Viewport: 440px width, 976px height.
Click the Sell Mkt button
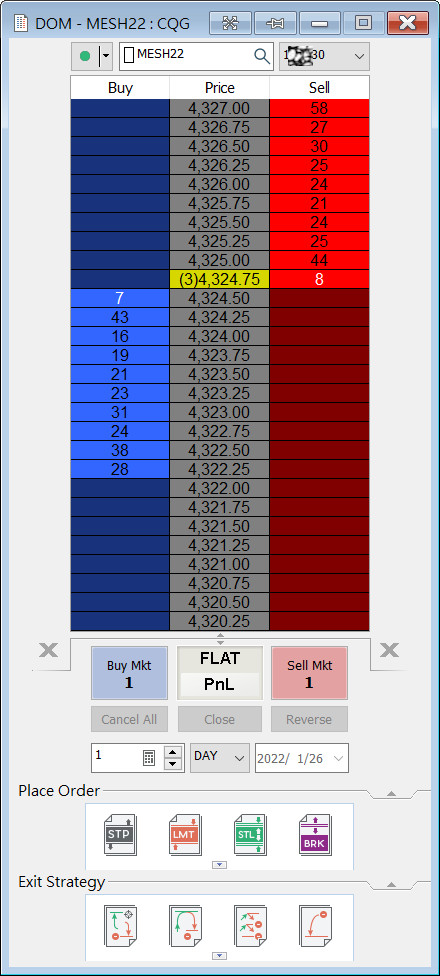309,673
